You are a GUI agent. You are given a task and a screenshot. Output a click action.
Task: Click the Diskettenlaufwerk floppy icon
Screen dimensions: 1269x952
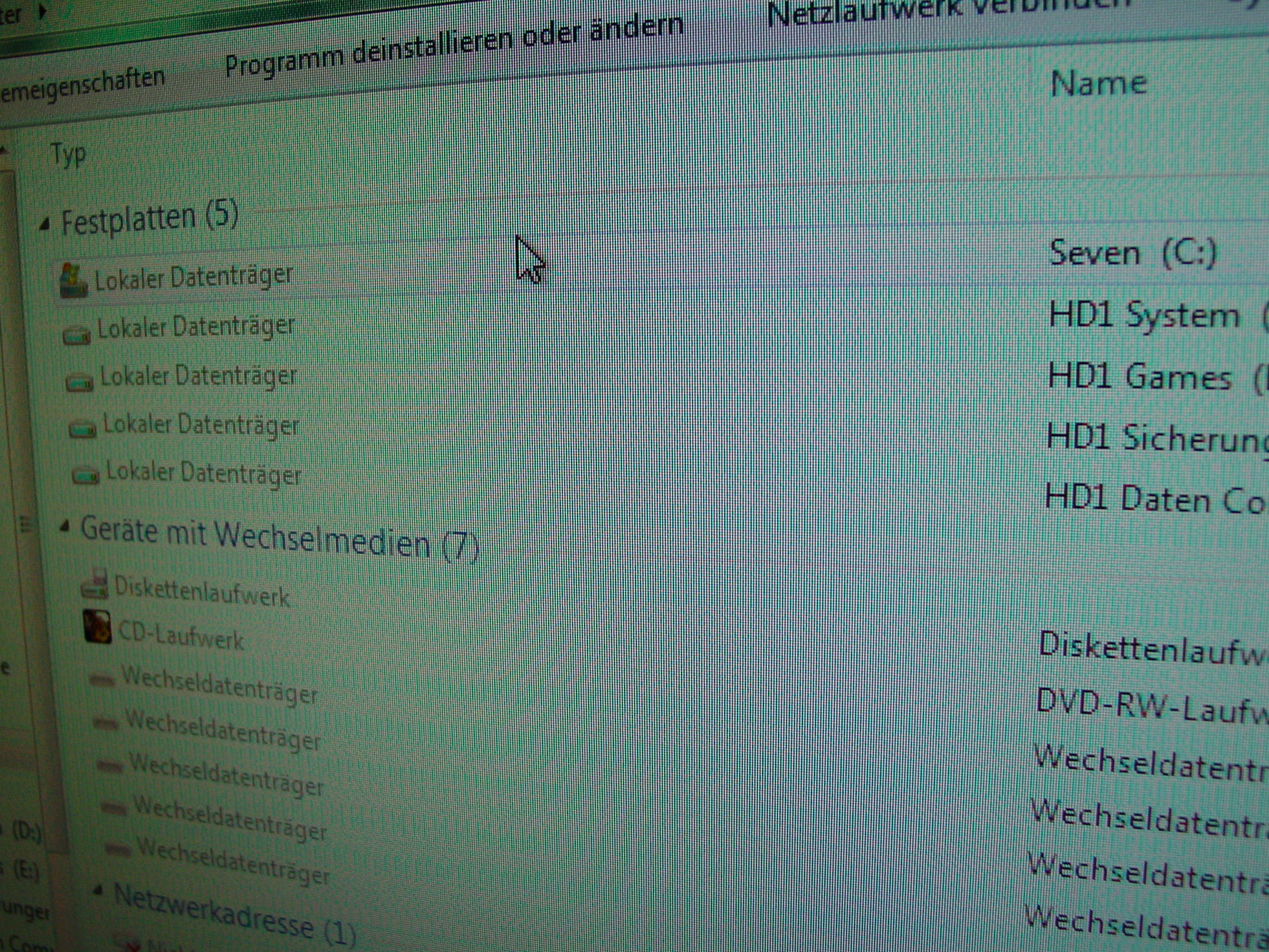point(95,584)
